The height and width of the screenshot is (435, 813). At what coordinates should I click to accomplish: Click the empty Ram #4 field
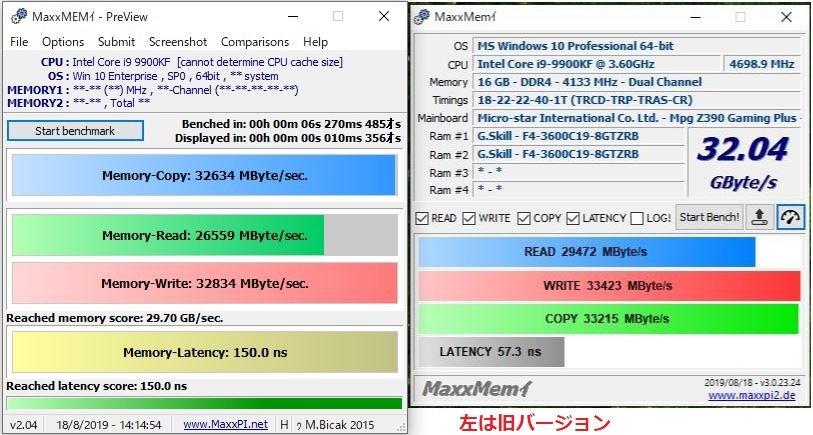tap(579, 189)
